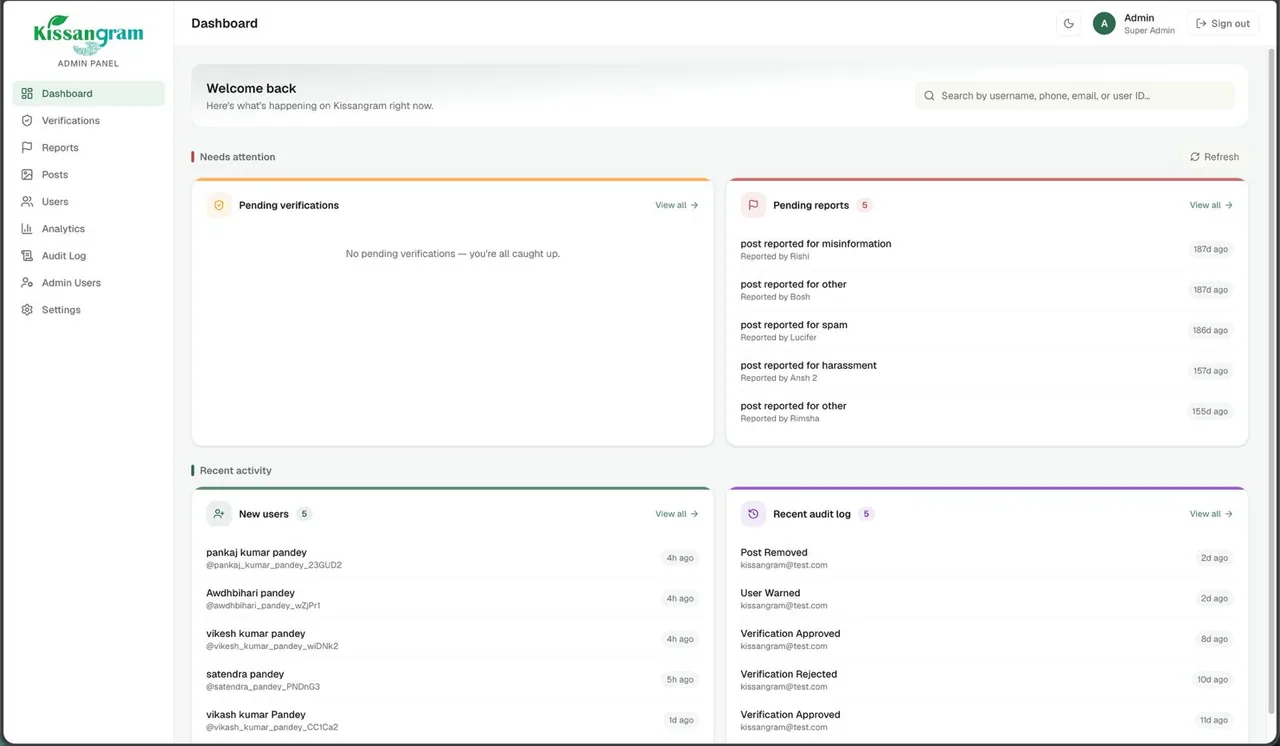Screen dimensions: 1280x746
Task: Open the Post Removed audit entry
Action: 987,558
